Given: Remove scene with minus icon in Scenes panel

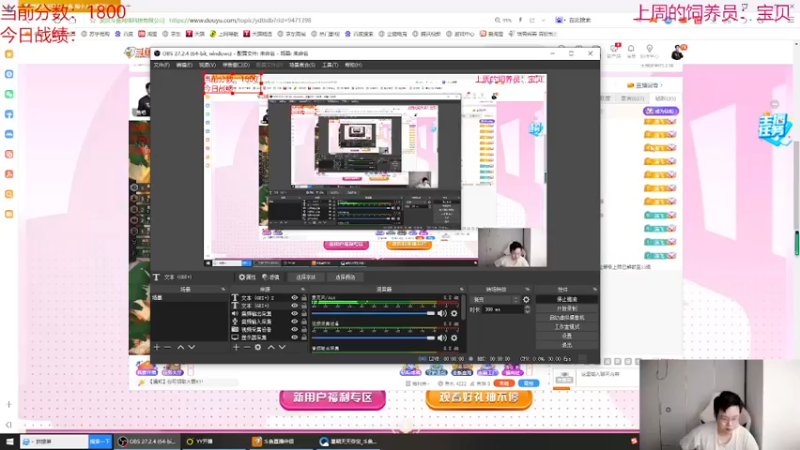Looking at the screenshot, I should point(167,347).
